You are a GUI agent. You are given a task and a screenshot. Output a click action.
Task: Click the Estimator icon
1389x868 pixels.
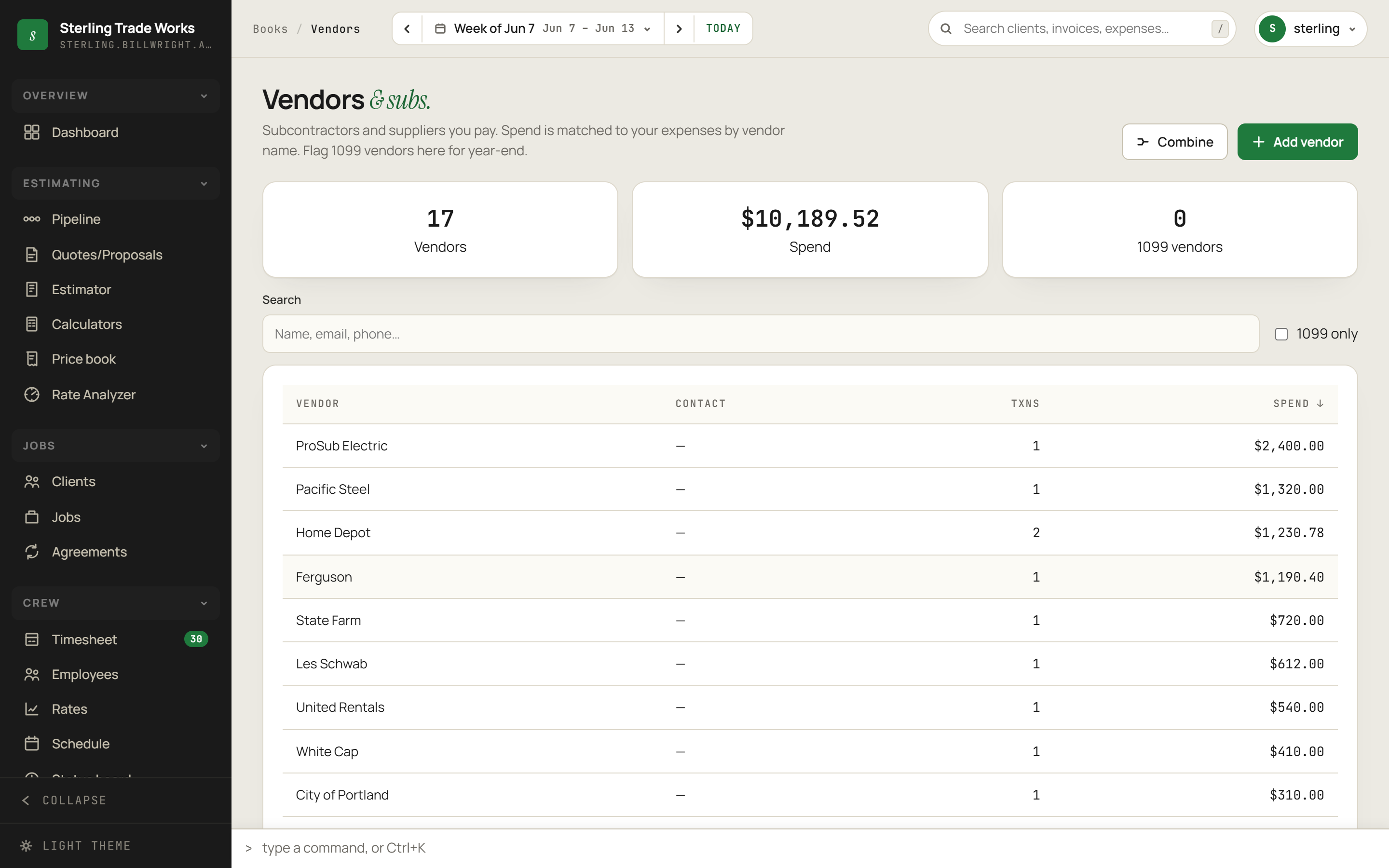31,289
